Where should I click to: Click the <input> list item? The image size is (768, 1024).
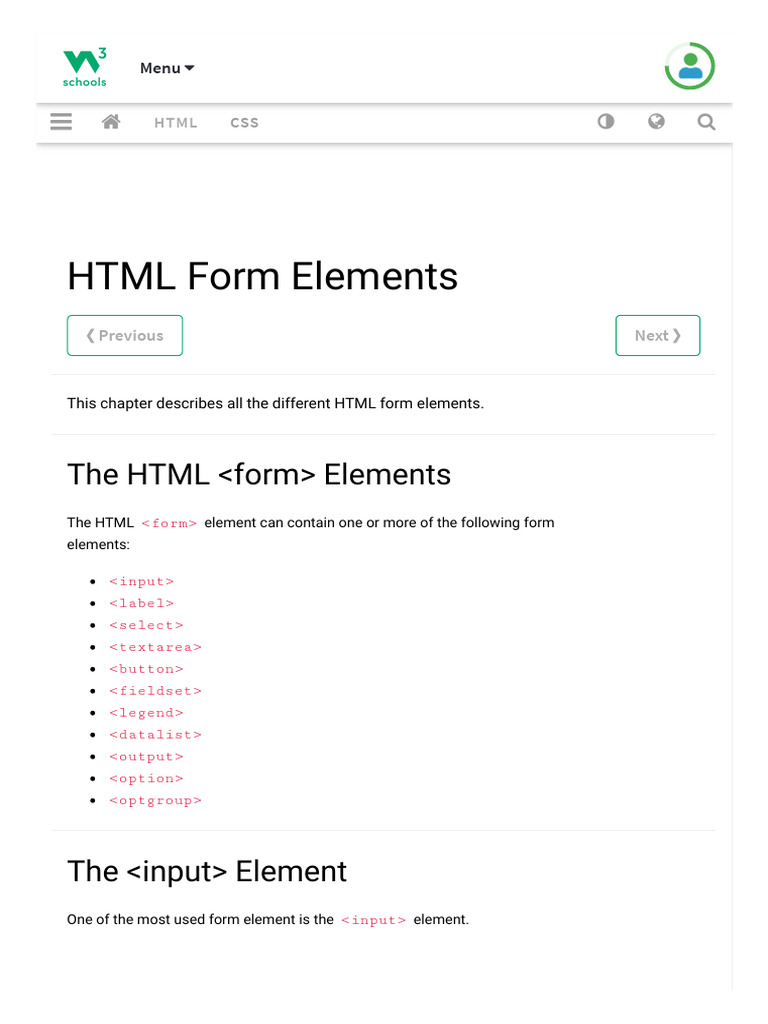(141, 581)
